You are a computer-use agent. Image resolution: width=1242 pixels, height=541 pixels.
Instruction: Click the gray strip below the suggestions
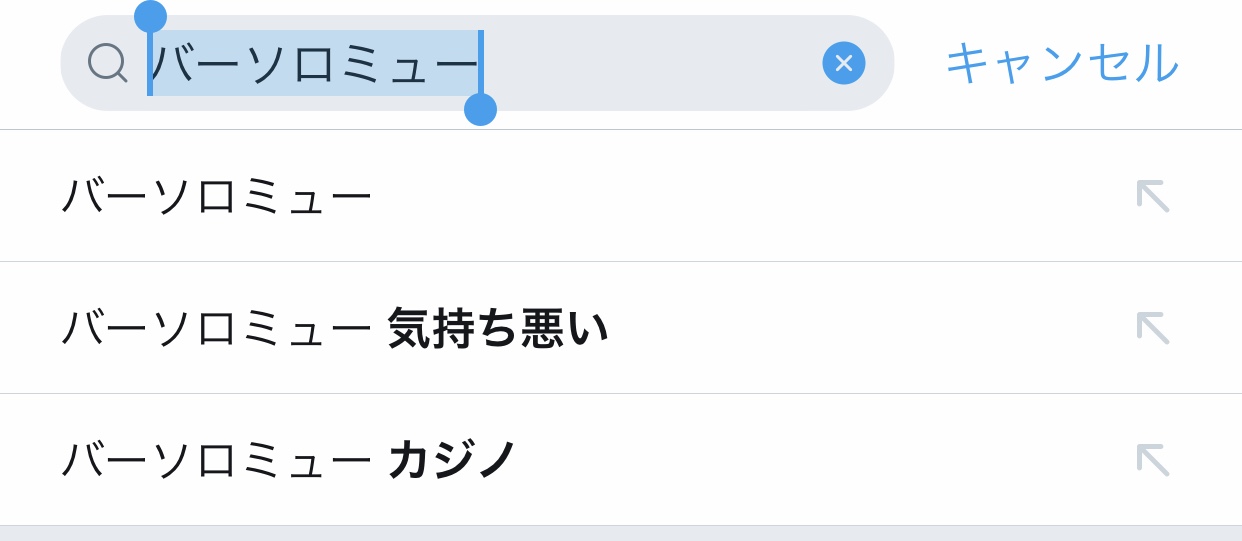[x=620, y=534]
